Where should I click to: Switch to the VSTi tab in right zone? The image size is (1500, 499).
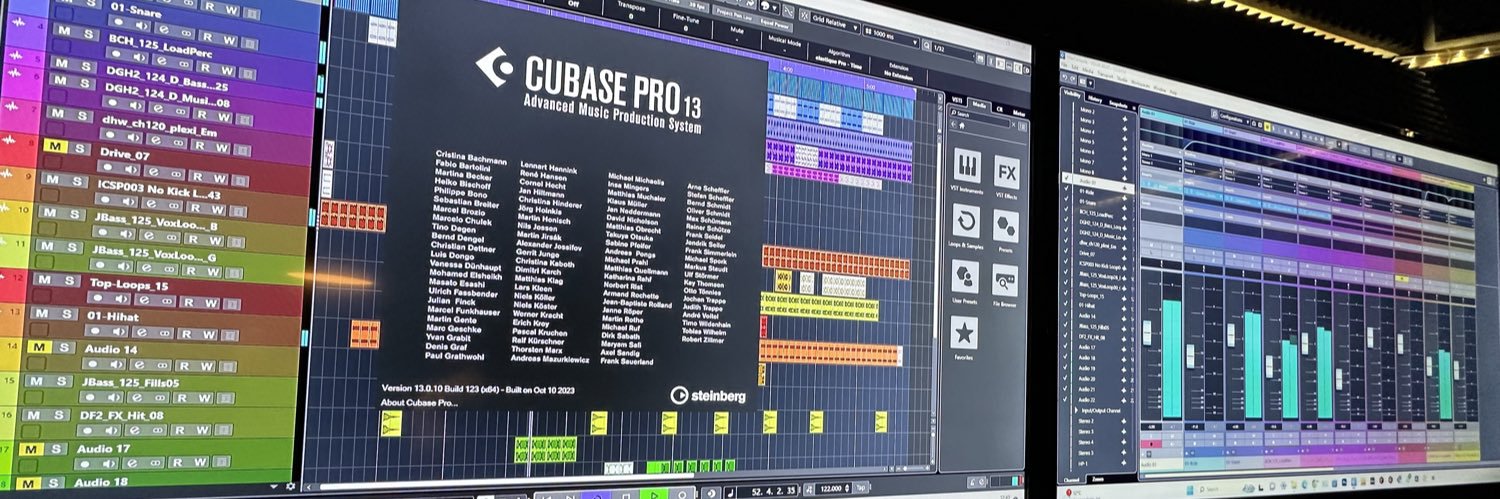[957, 100]
